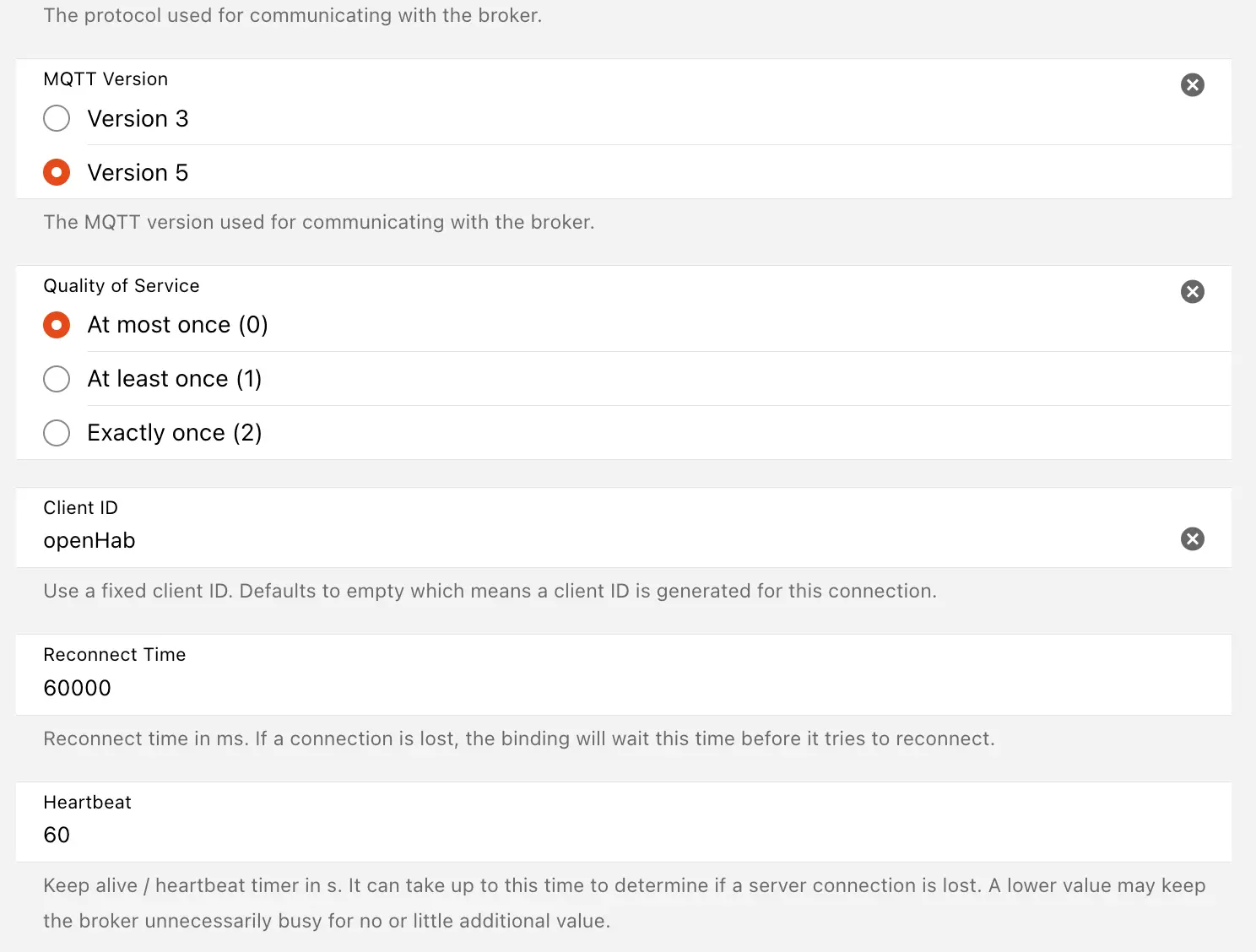1256x952 pixels.
Task: Select the Version 3 radio button
Action: click(57, 118)
